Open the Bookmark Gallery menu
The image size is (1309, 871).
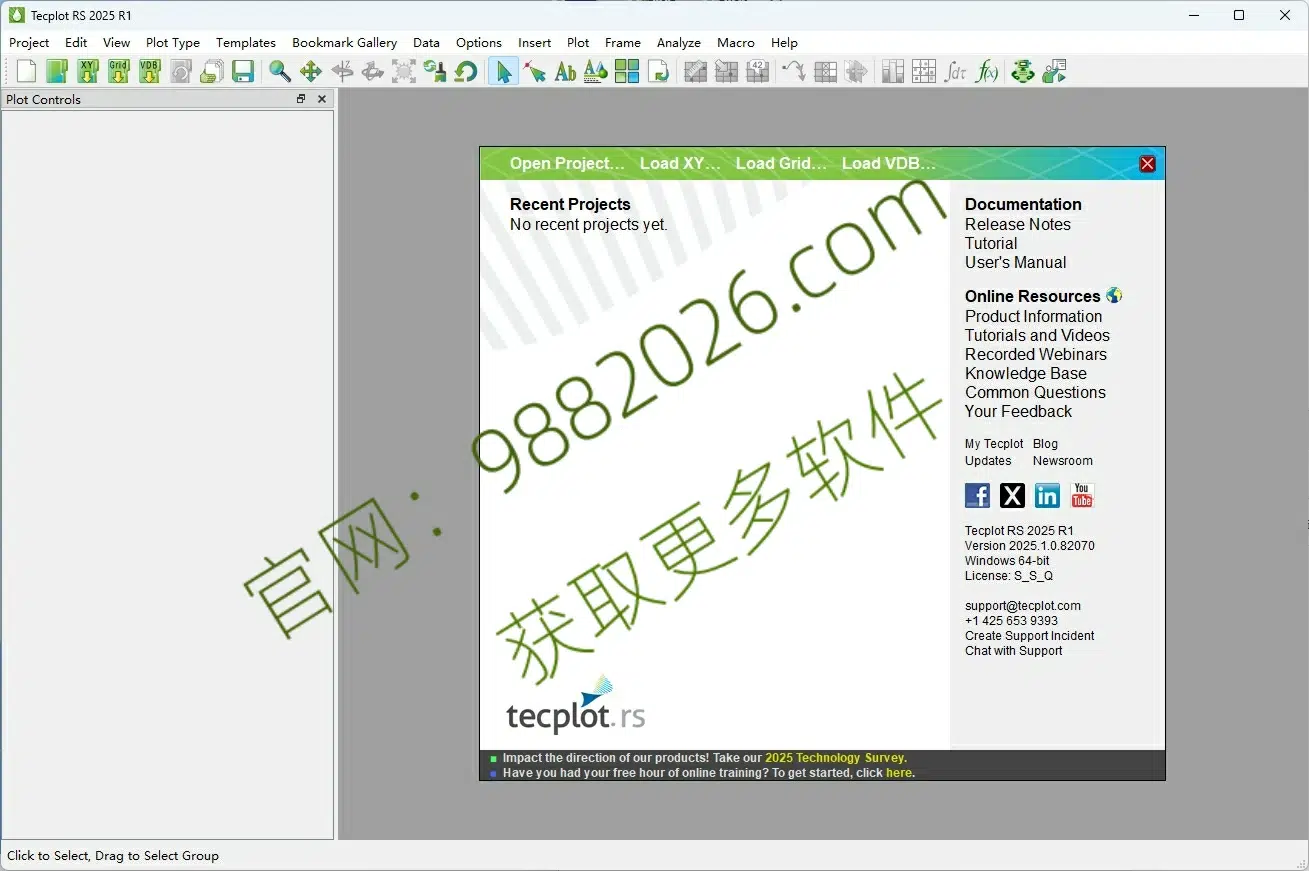tap(344, 43)
